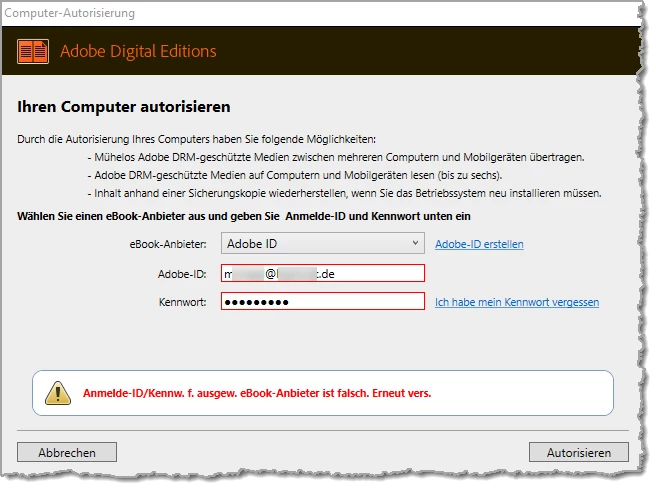Click the yellow warning triangle icon
The image size is (656, 488).
(x=58, y=393)
